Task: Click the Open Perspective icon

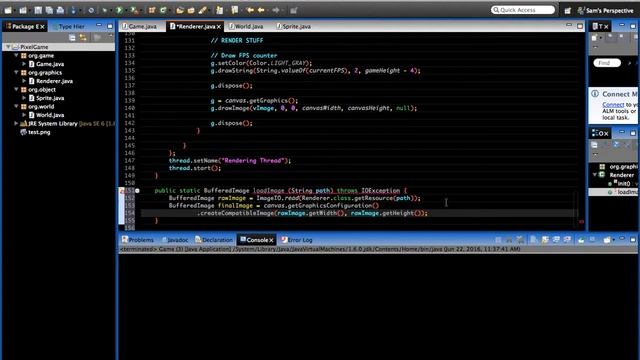Action: [x=568, y=11]
